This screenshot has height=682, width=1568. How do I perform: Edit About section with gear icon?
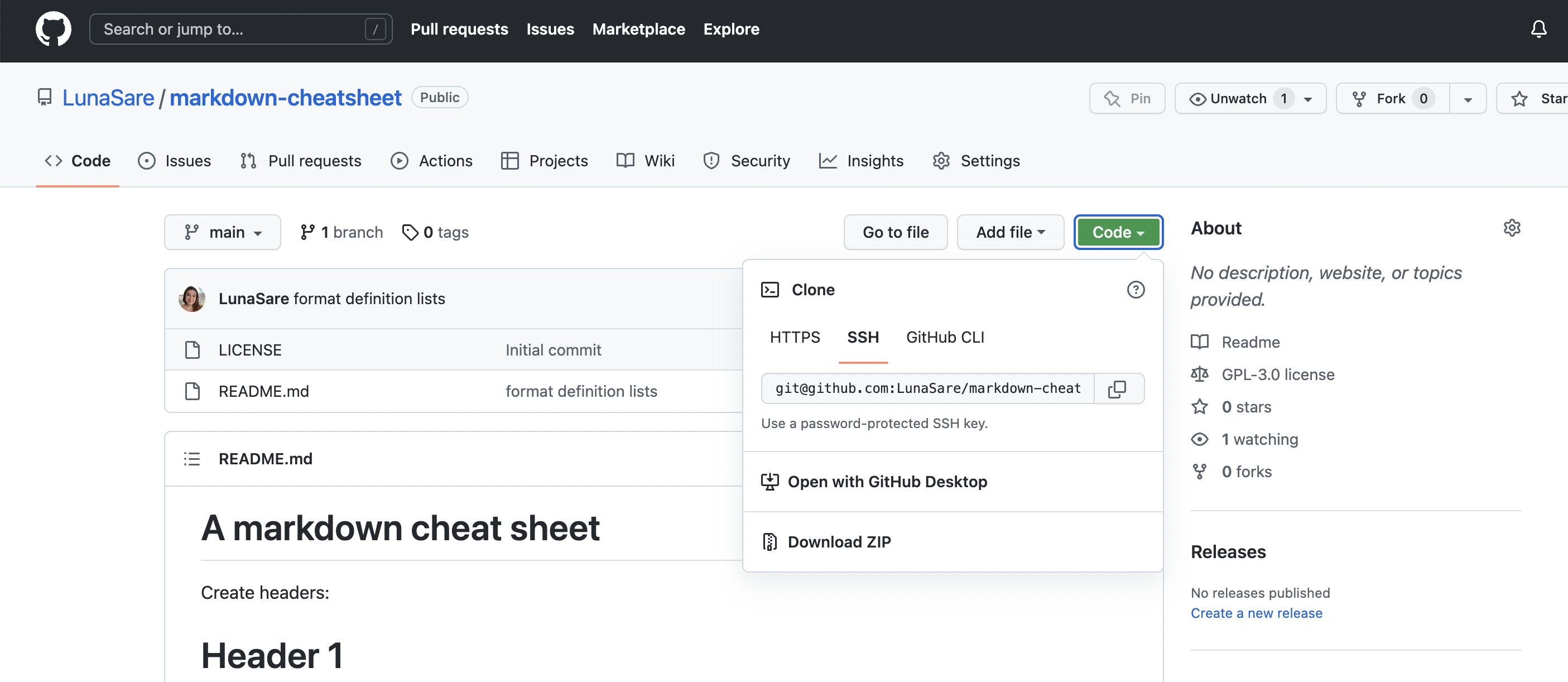click(x=1512, y=228)
